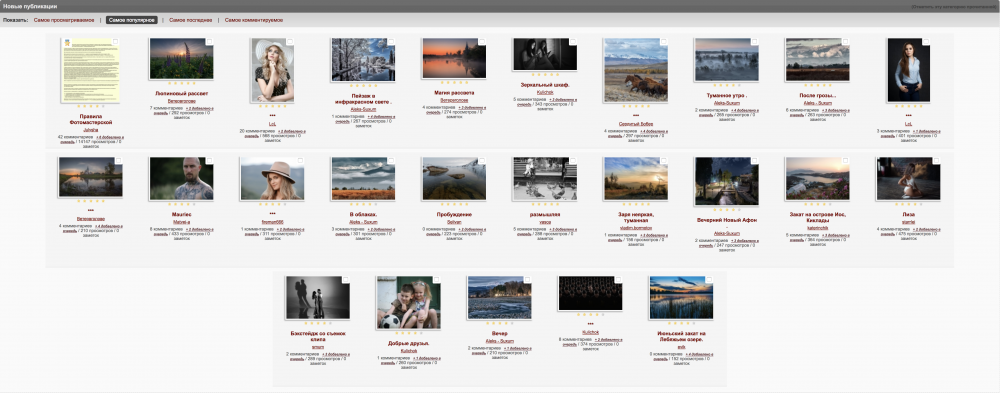Open author fireman666's profile link
The height and width of the screenshot is (393, 1000).
272,221
